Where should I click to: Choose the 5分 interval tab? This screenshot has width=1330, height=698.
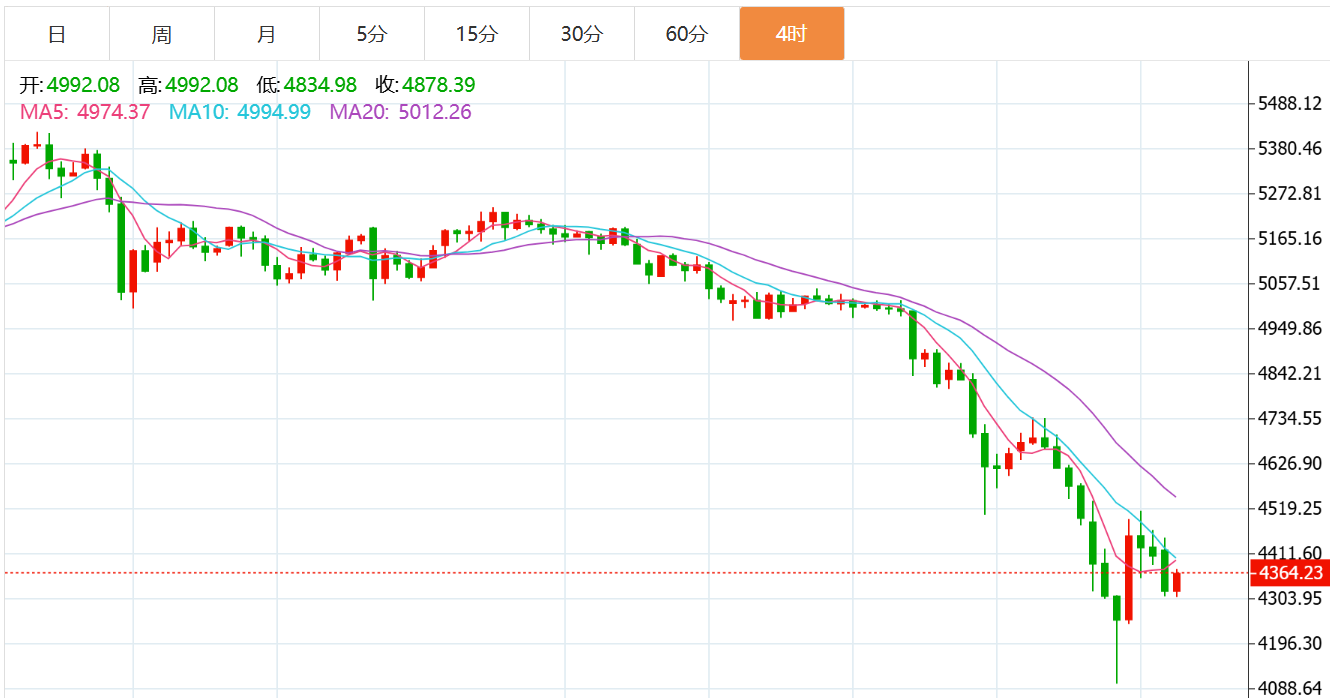pyautogui.click(x=372, y=34)
